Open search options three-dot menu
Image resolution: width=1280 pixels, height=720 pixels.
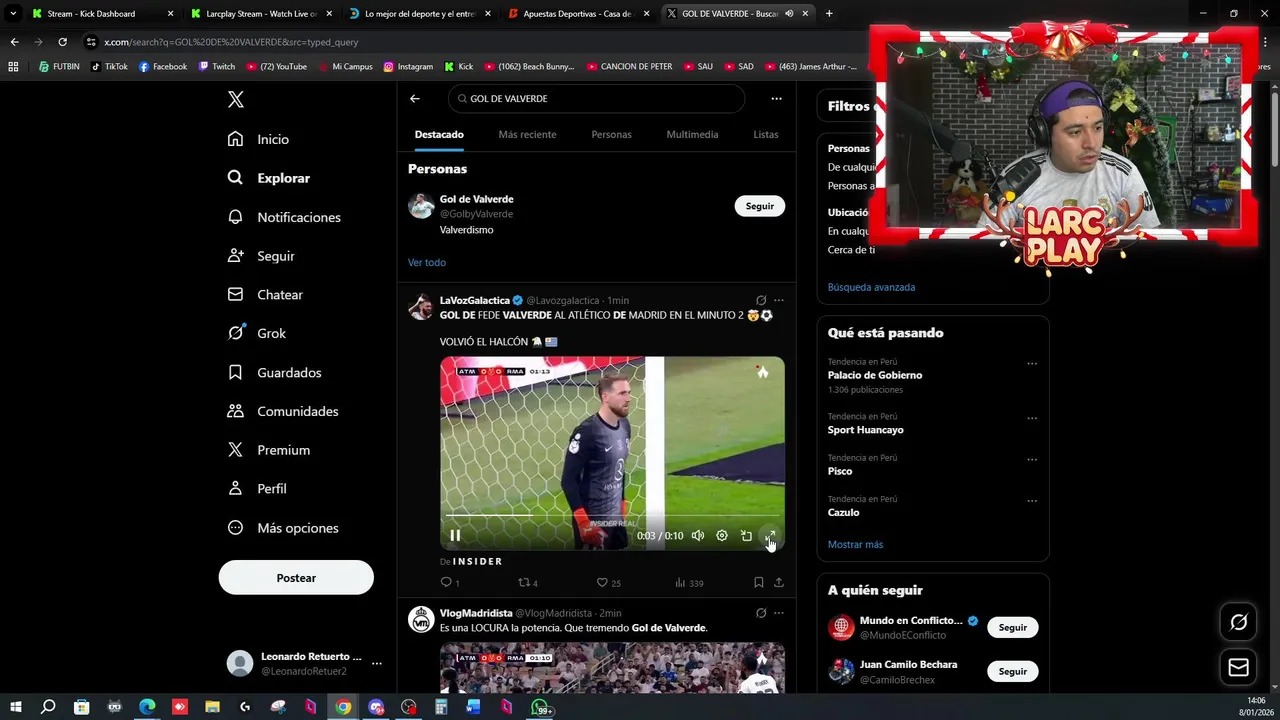[776, 99]
